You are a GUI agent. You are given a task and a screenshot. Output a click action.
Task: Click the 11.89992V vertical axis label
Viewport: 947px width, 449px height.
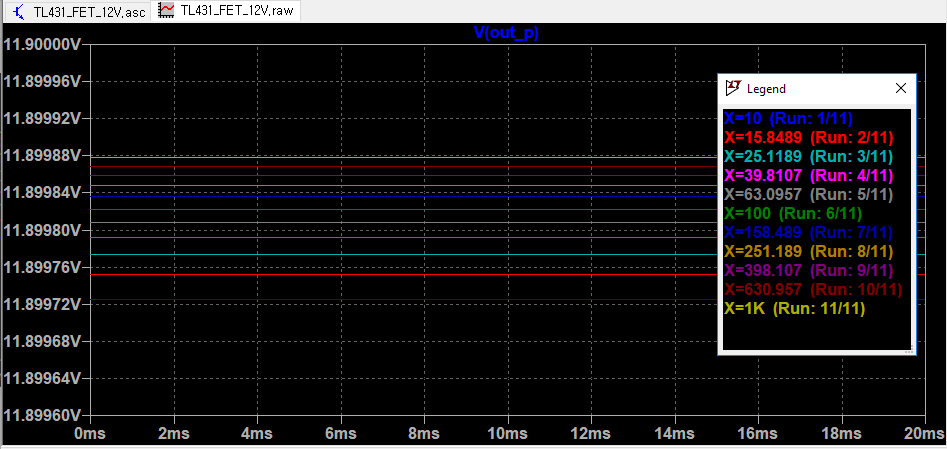(x=41, y=119)
